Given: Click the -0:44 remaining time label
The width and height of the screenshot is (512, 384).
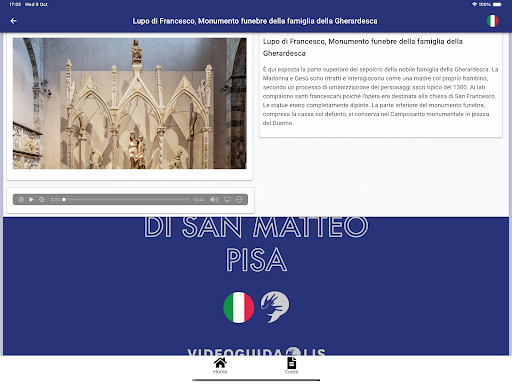Looking at the screenshot, I should (x=198, y=199).
